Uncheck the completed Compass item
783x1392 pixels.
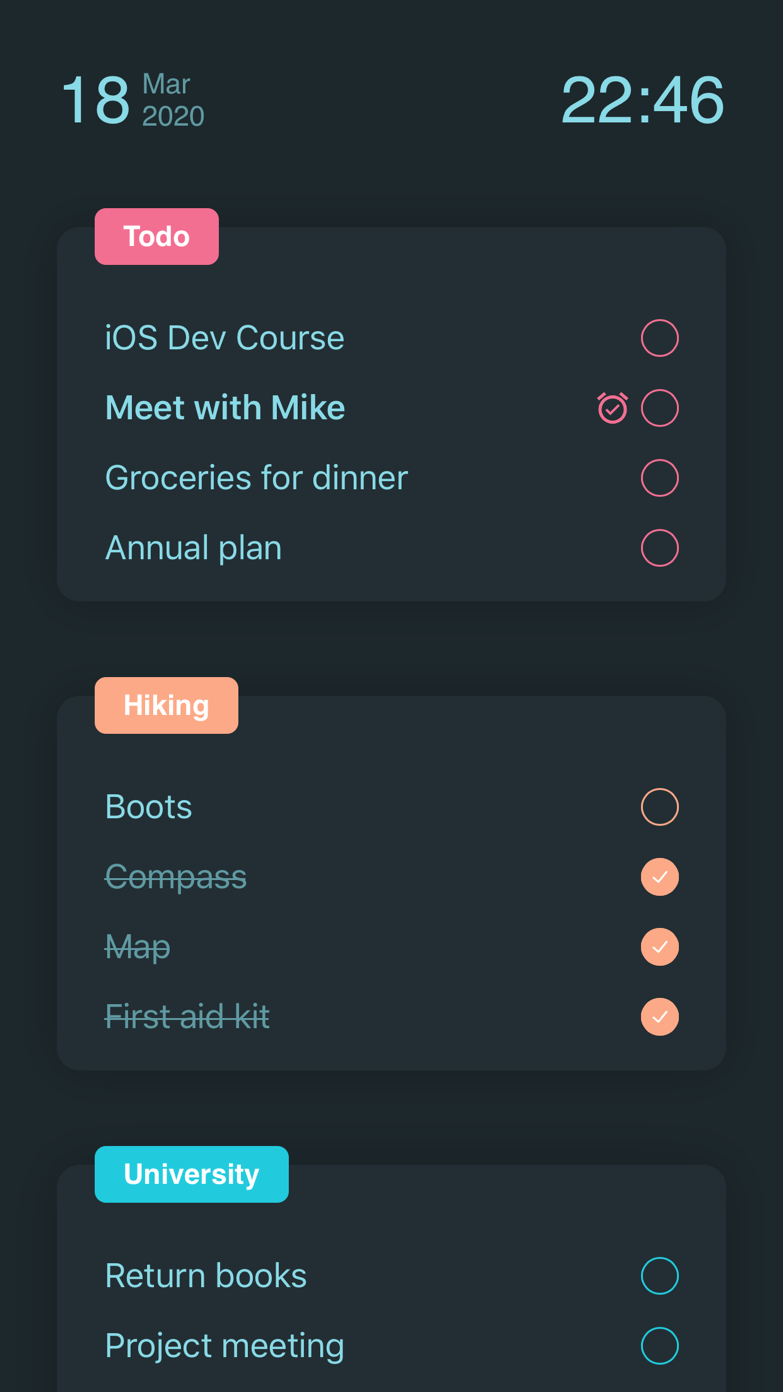[660, 877]
